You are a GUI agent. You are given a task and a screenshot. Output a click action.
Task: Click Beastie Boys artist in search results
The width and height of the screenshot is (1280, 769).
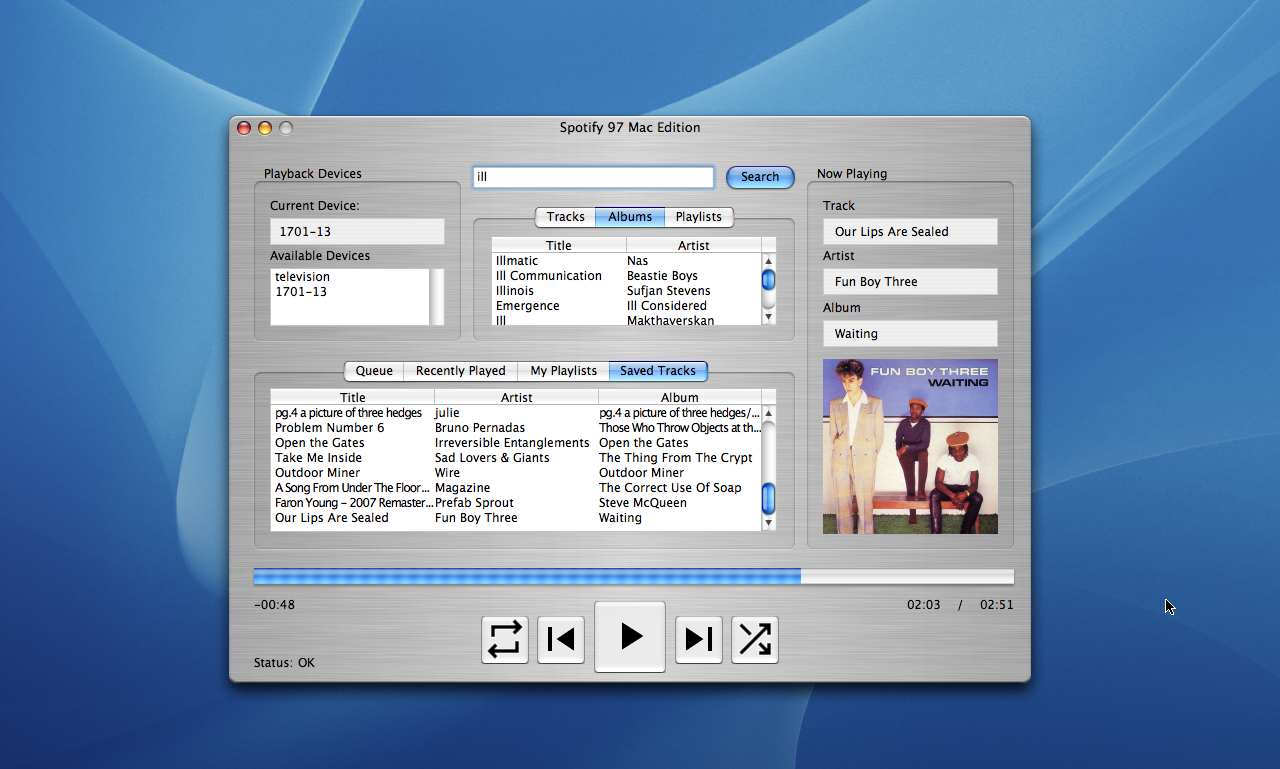[x=662, y=276]
